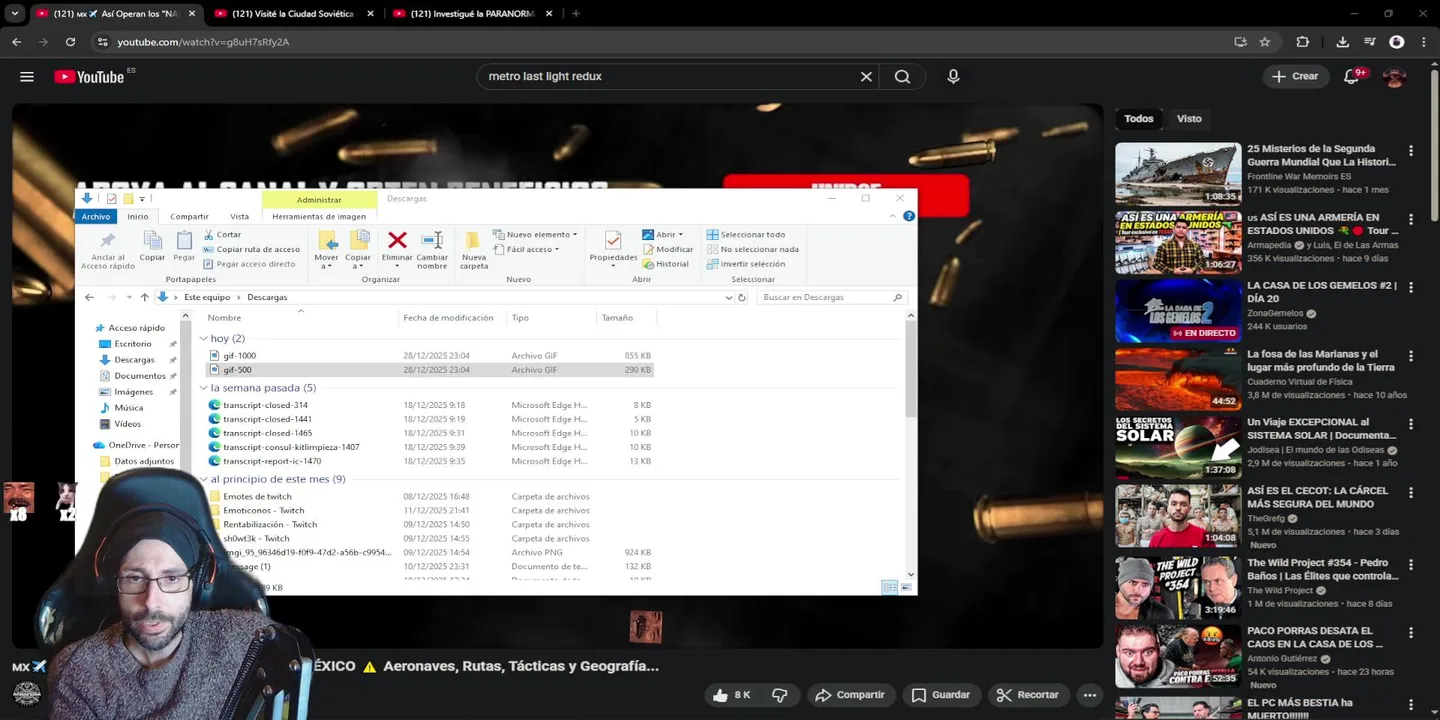Expand the address bar history dropdown

pyautogui.click(x=728, y=297)
